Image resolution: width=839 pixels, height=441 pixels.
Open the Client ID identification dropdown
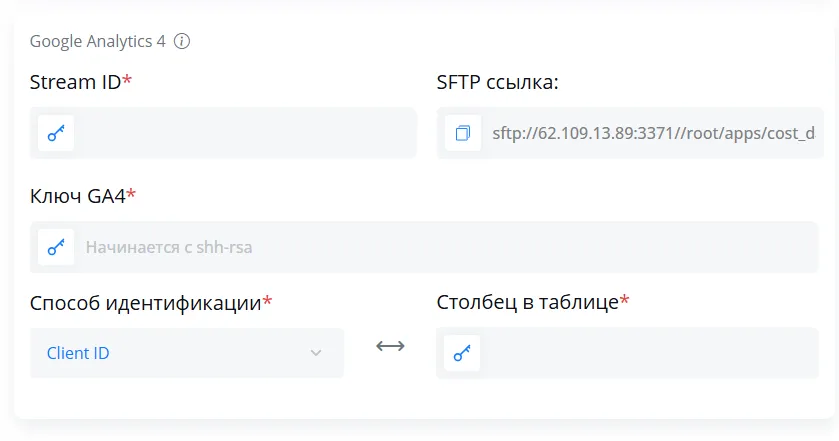187,353
